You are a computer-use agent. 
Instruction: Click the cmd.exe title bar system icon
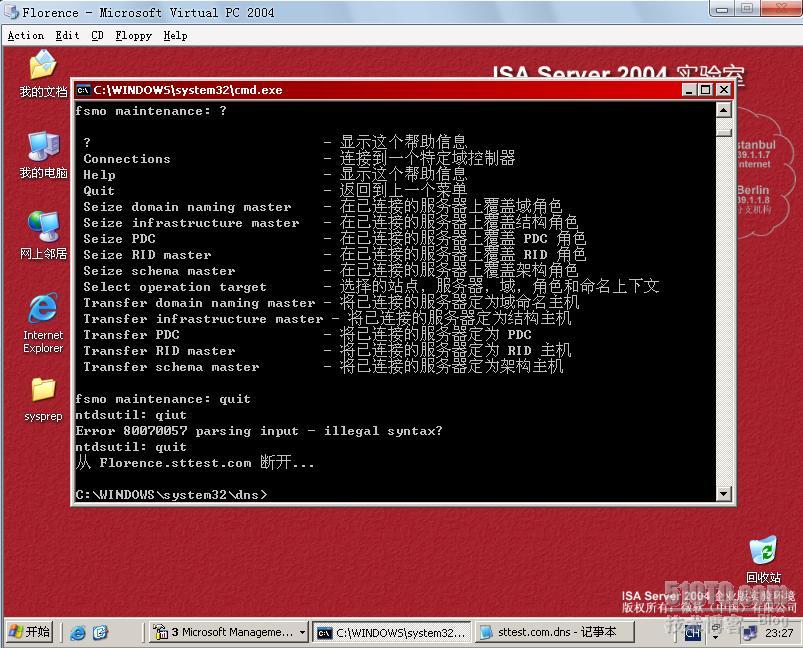coord(83,90)
